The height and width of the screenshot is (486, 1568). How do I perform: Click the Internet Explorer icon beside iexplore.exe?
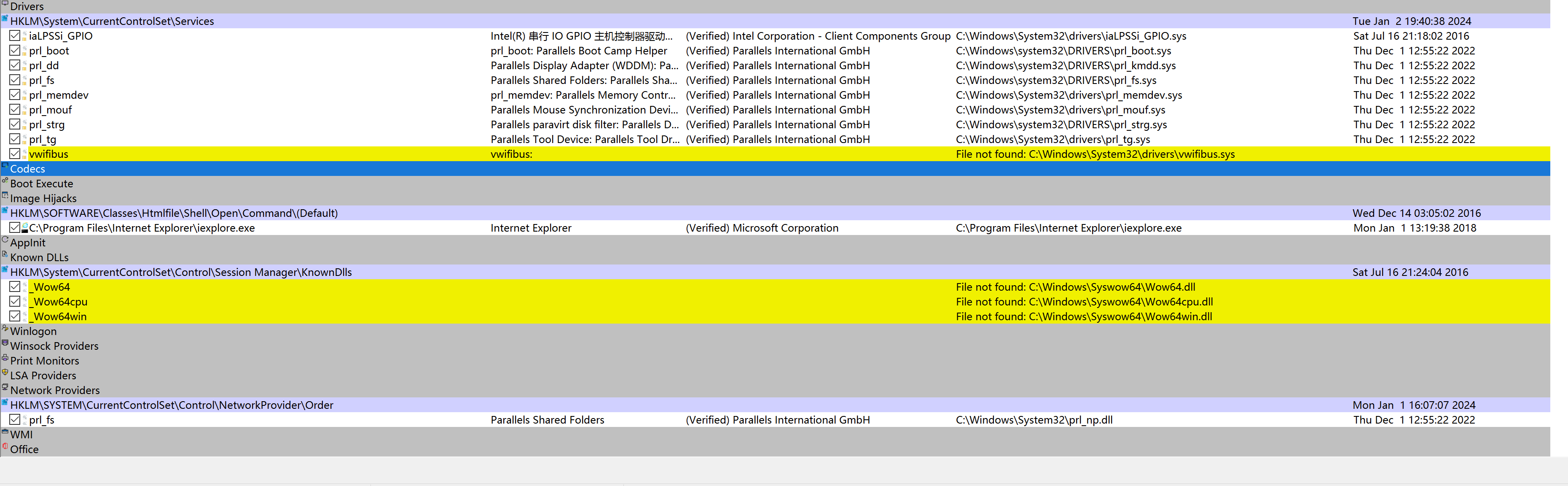coord(25,228)
